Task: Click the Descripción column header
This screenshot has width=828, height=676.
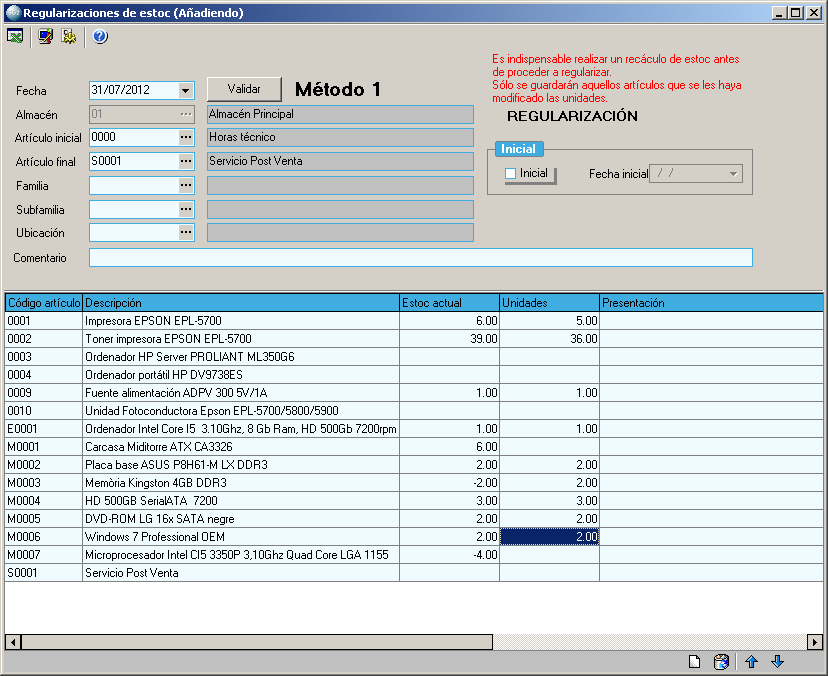Action: click(x=241, y=303)
